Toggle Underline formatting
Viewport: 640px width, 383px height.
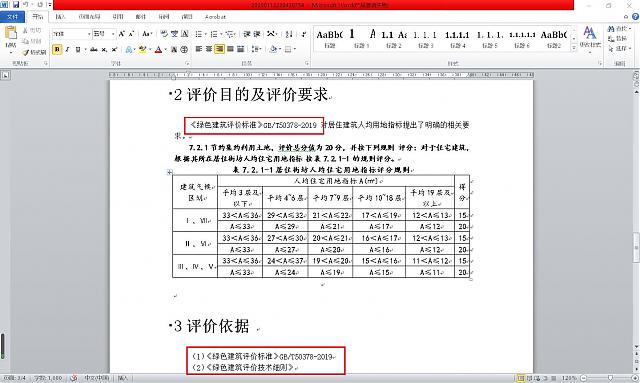pos(78,49)
